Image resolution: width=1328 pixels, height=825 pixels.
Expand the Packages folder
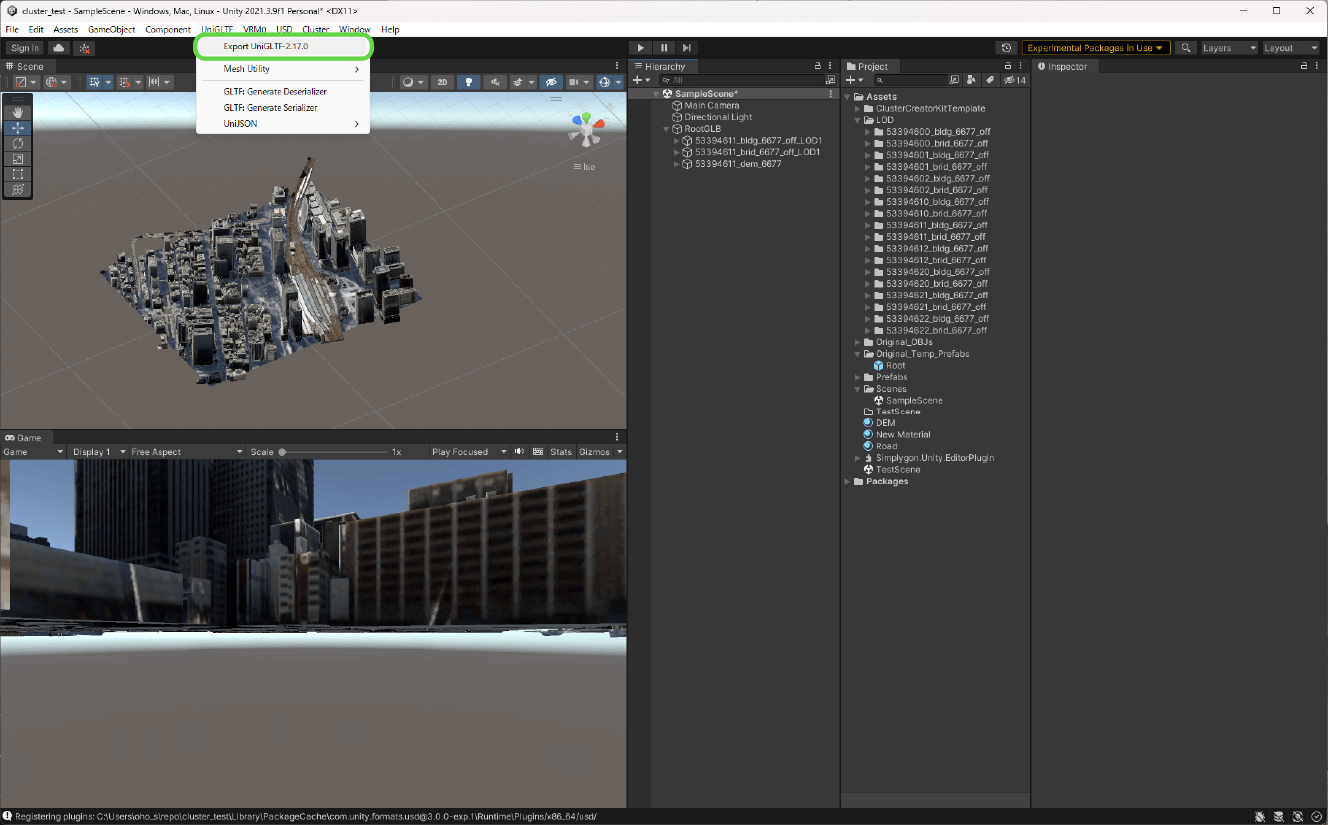tap(848, 481)
